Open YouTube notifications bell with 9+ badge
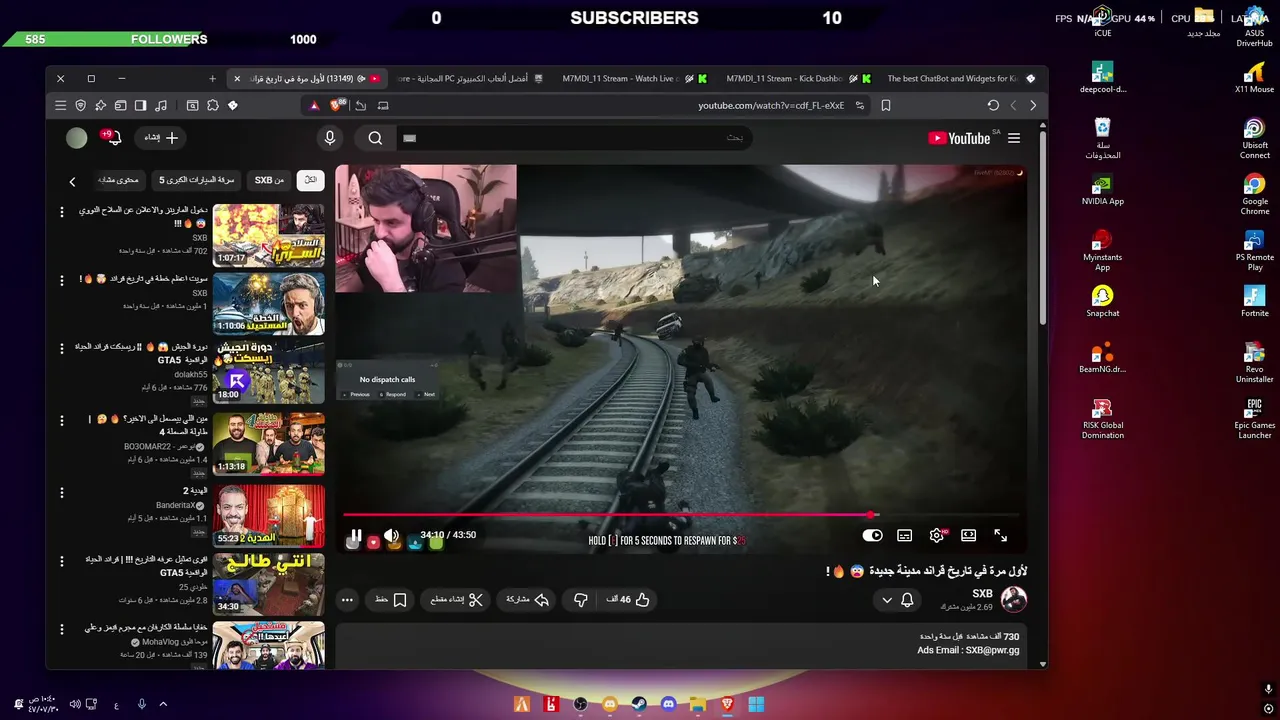Image resolution: width=1280 pixels, height=720 pixels. (112, 138)
